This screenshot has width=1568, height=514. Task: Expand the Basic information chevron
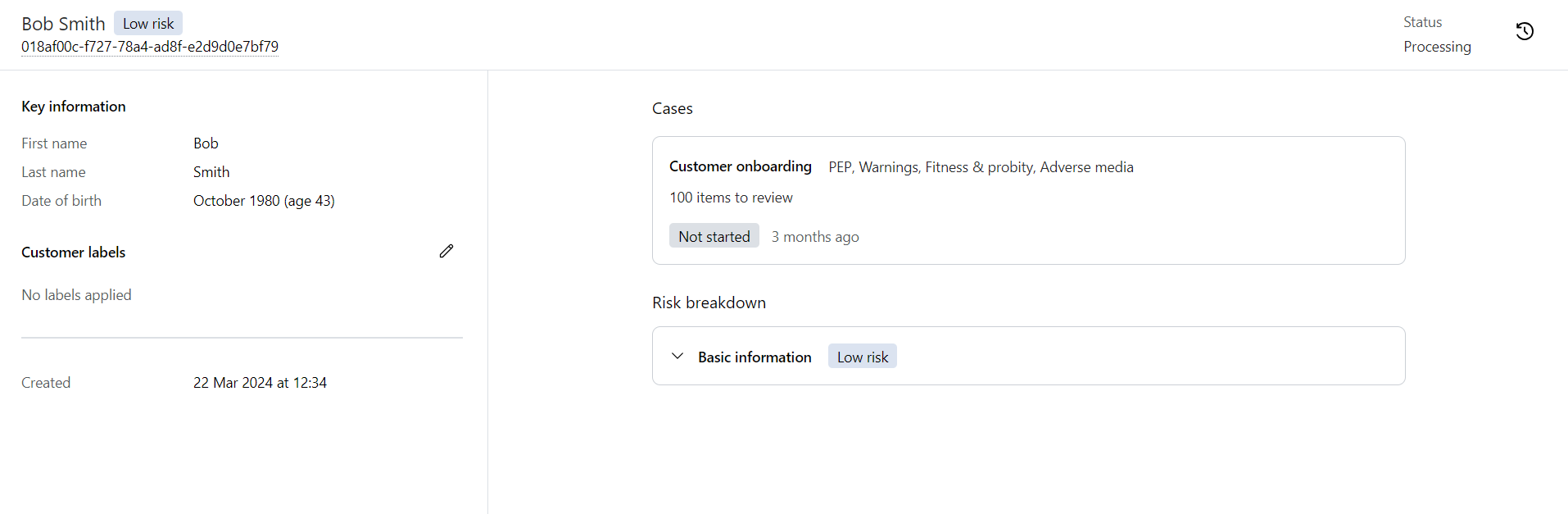tap(678, 357)
